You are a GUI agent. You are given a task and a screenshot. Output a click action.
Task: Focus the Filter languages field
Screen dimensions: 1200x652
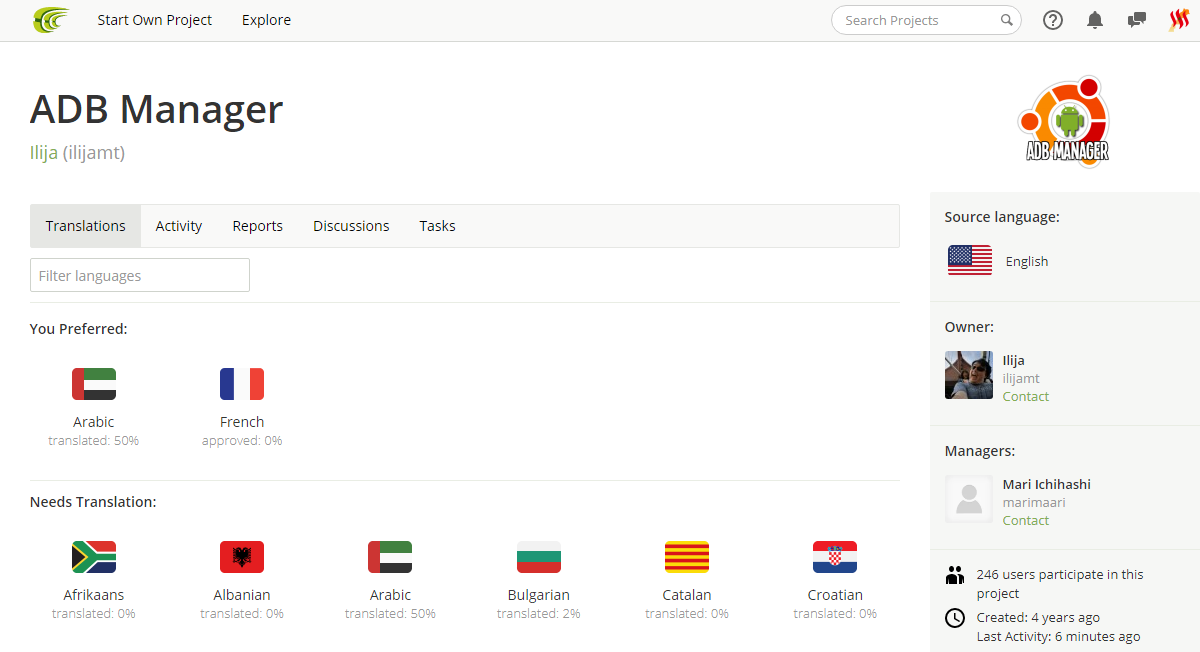(x=140, y=275)
